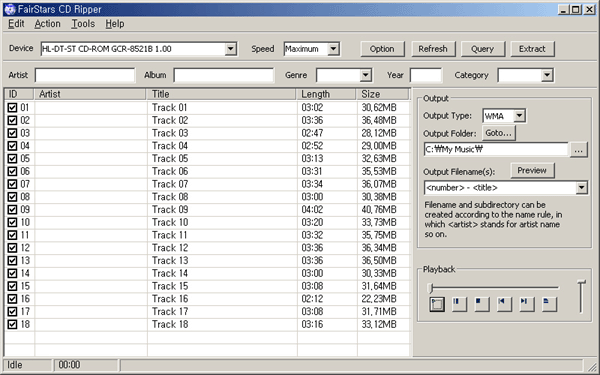Uncheck track 01 checkbox
The height and width of the screenshot is (375, 600).
12,108
